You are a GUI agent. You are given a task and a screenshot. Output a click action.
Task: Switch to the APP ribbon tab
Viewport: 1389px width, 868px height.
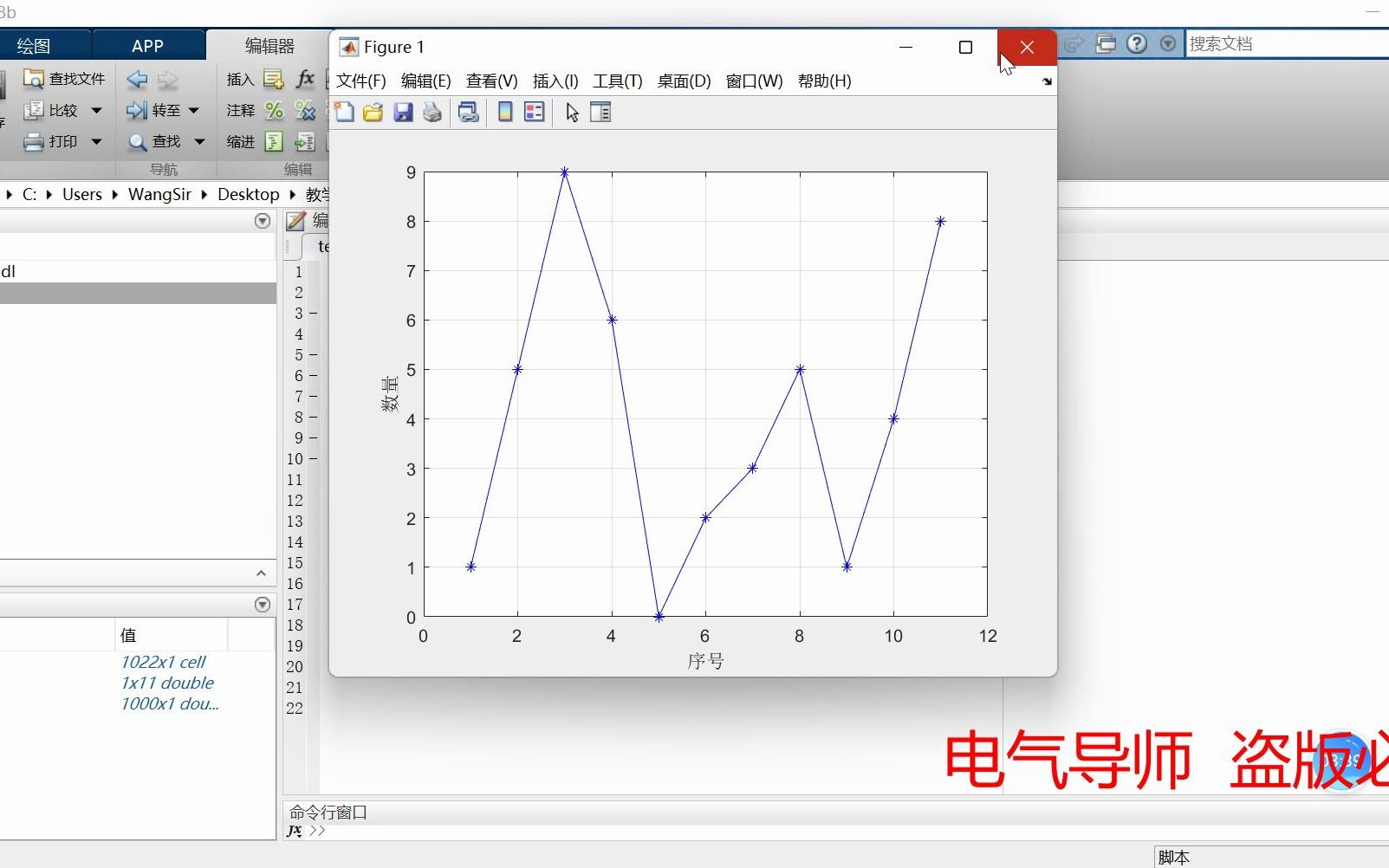147,46
